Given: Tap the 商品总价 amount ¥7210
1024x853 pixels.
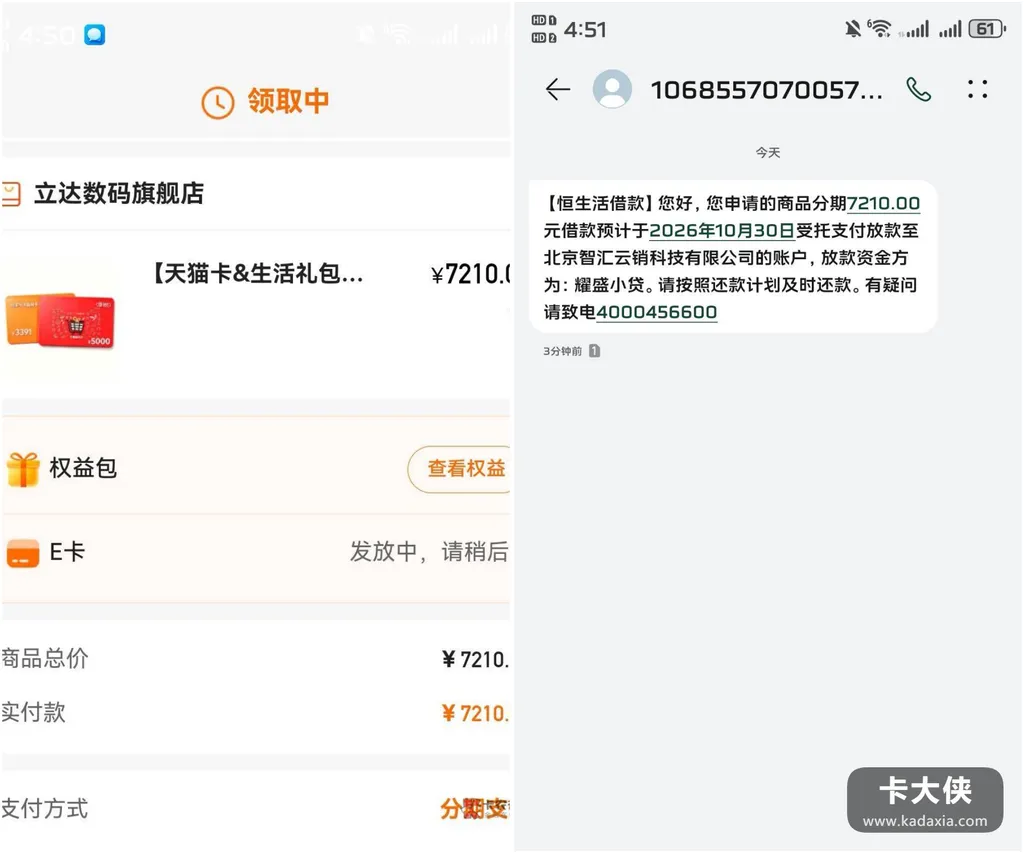Looking at the screenshot, I should (475, 660).
